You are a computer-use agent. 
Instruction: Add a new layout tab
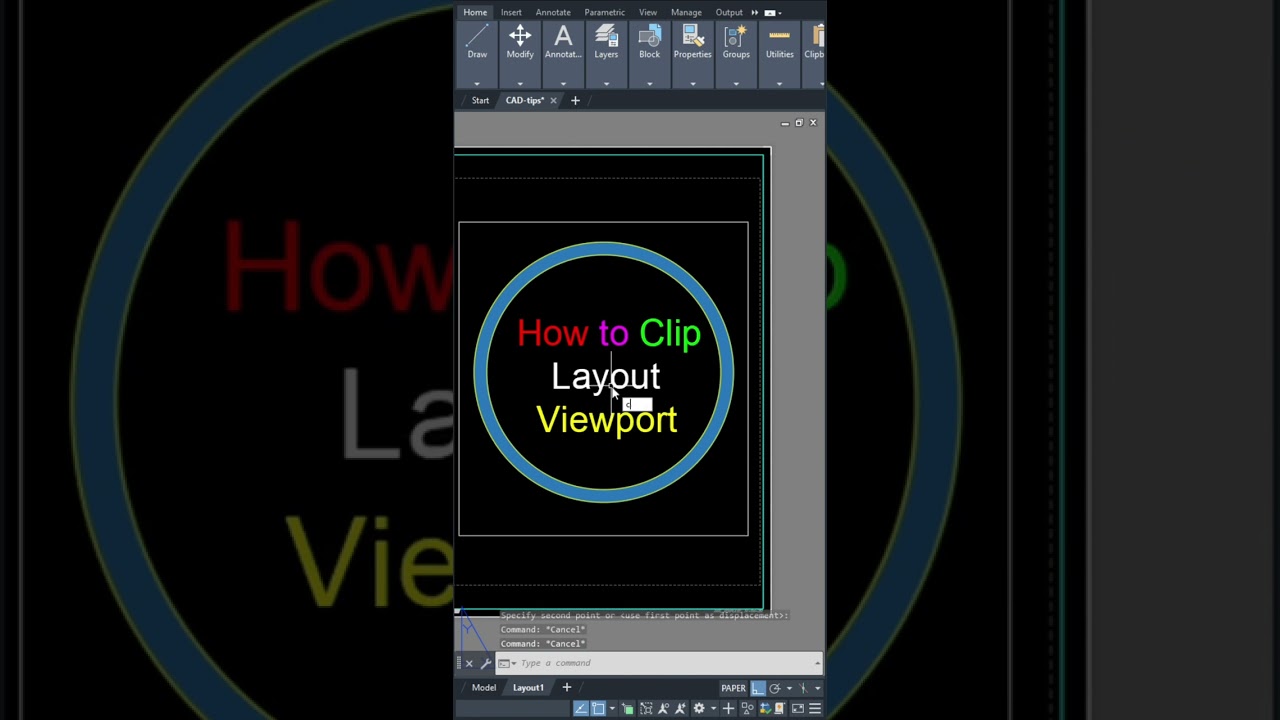click(x=566, y=687)
